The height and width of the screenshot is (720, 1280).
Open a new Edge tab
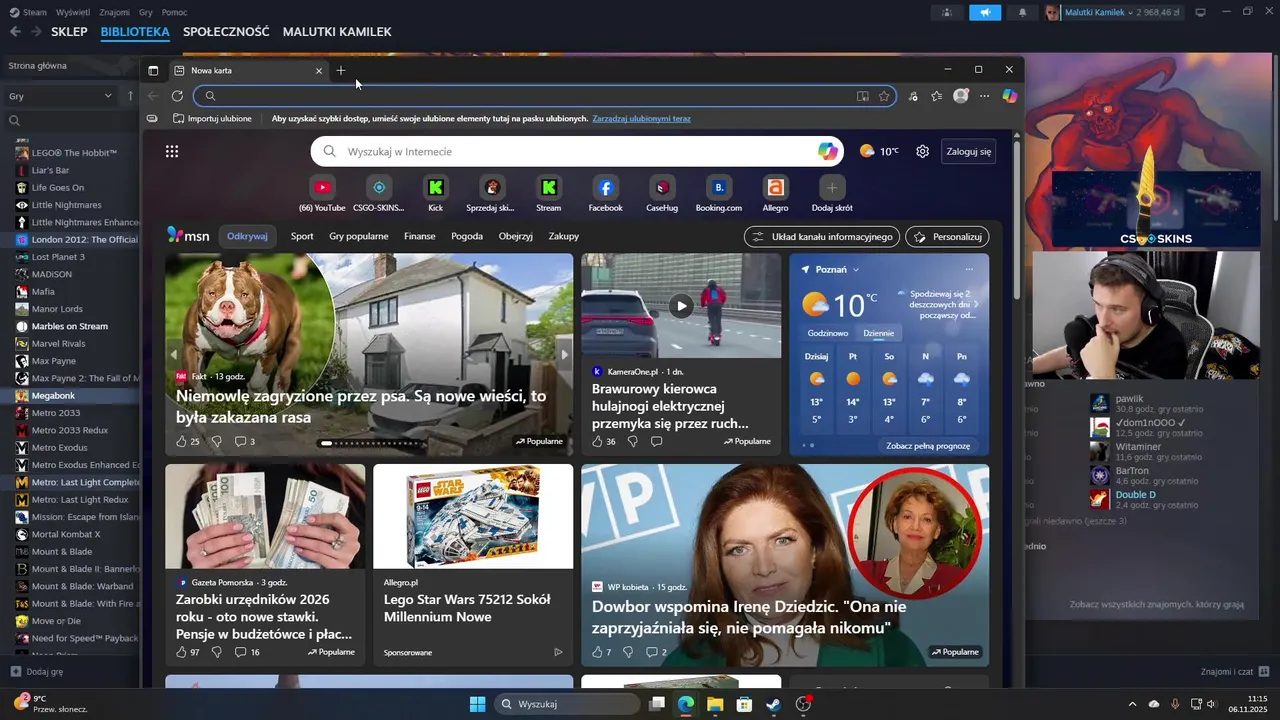[x=341, y=70]
